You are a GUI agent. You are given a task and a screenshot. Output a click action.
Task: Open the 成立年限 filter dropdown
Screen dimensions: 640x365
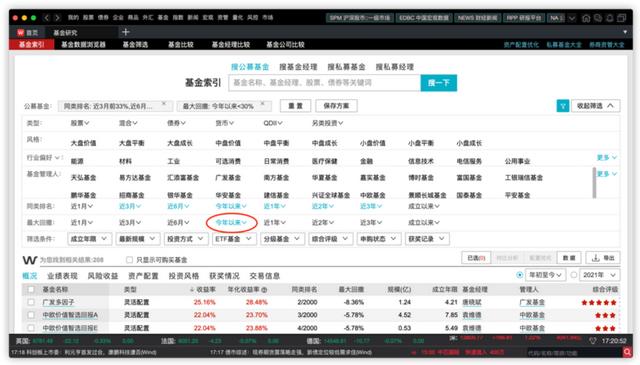89,239
